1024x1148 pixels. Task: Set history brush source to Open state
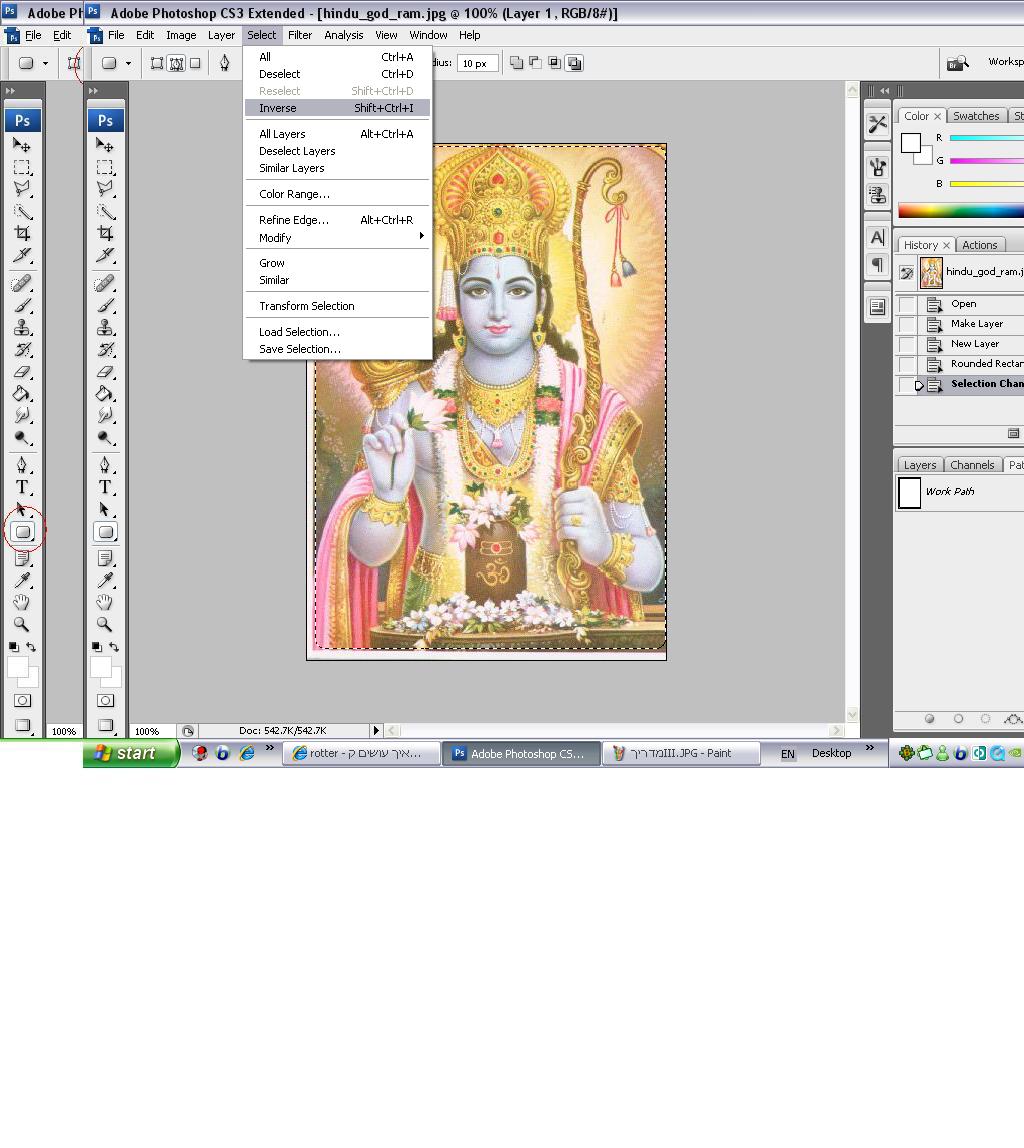(x=907, y=304)
